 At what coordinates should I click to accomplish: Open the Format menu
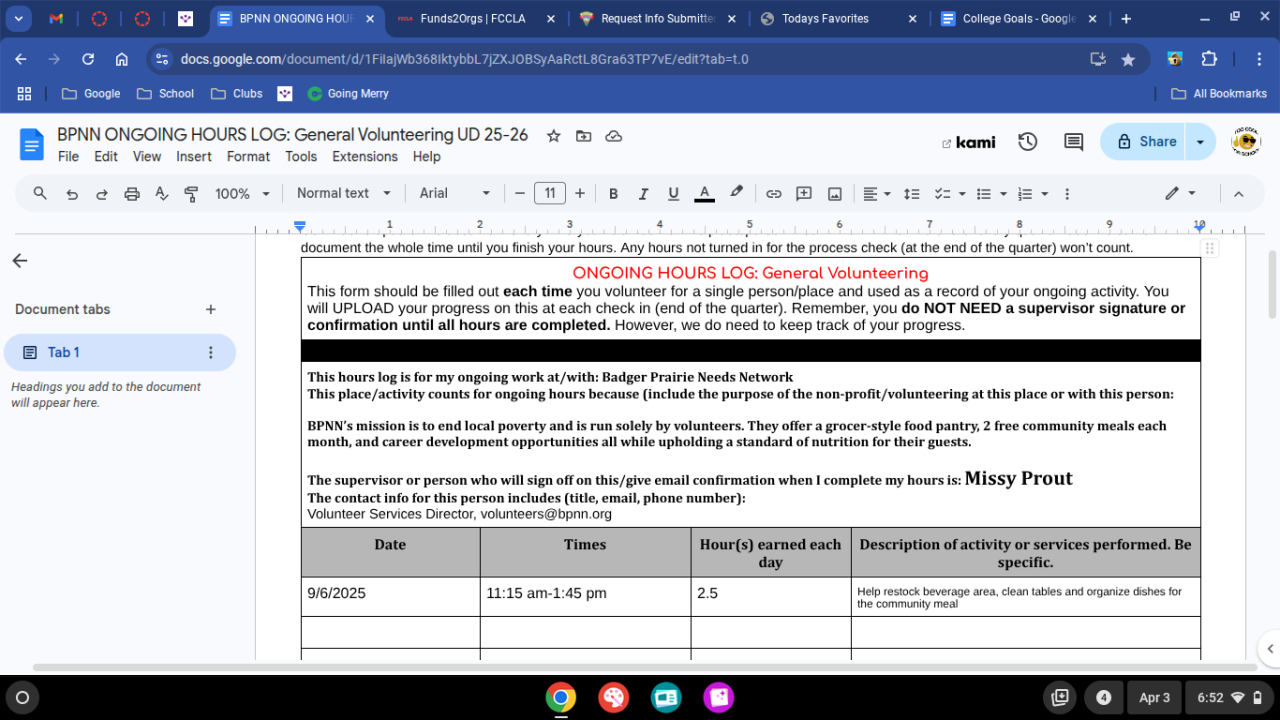point(248,156)
